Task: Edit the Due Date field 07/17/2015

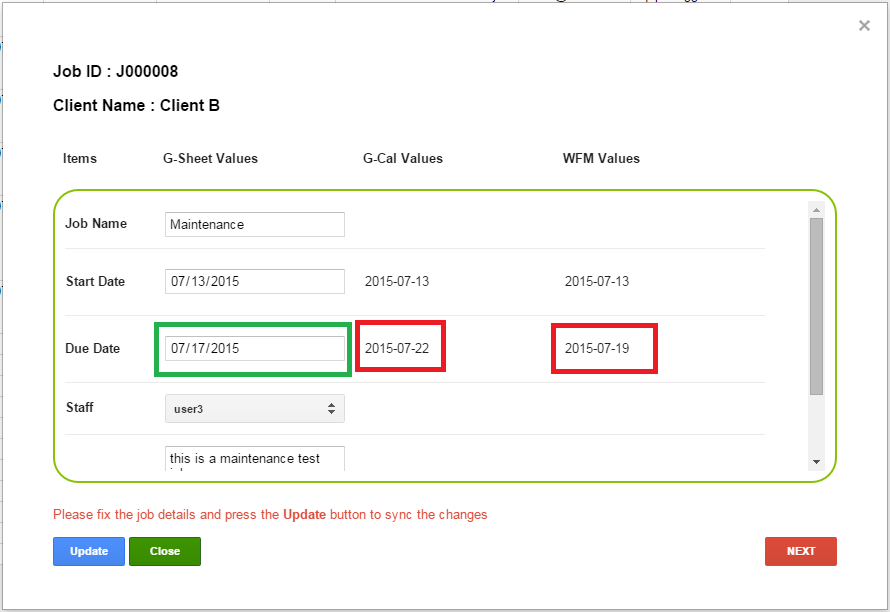Action: tap(254, 349)
